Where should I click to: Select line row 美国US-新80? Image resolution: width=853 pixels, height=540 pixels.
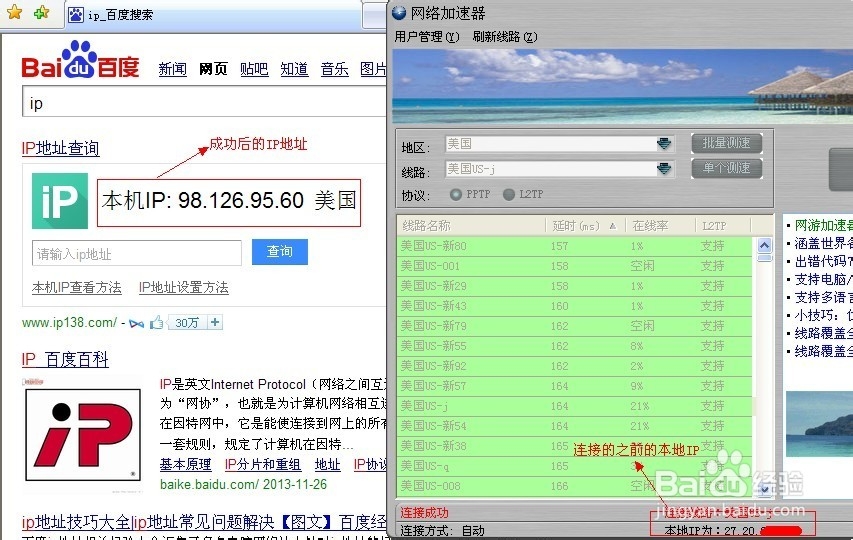point(575,246)
